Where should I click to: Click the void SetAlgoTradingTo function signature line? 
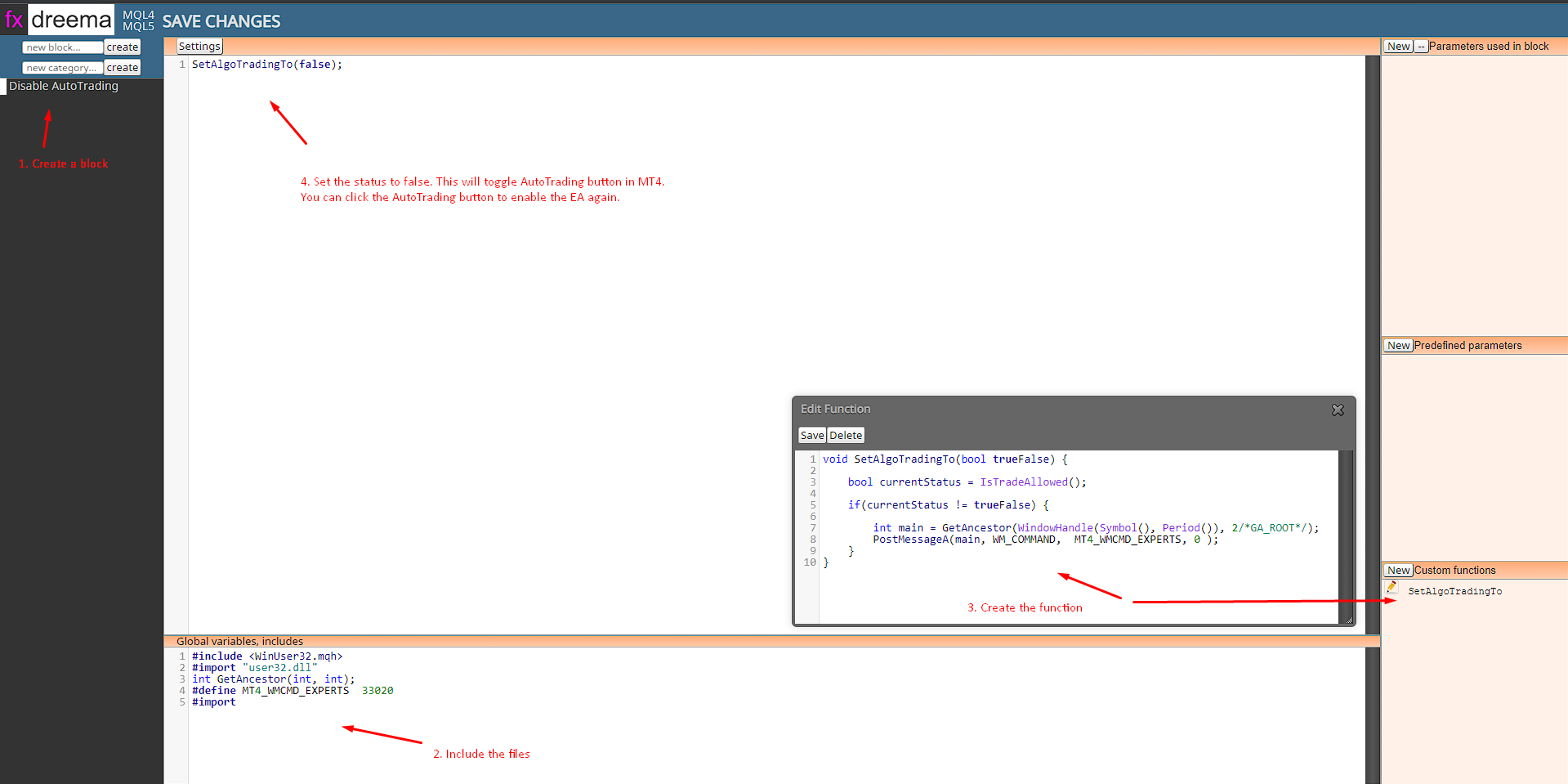[x=945, y=459]
